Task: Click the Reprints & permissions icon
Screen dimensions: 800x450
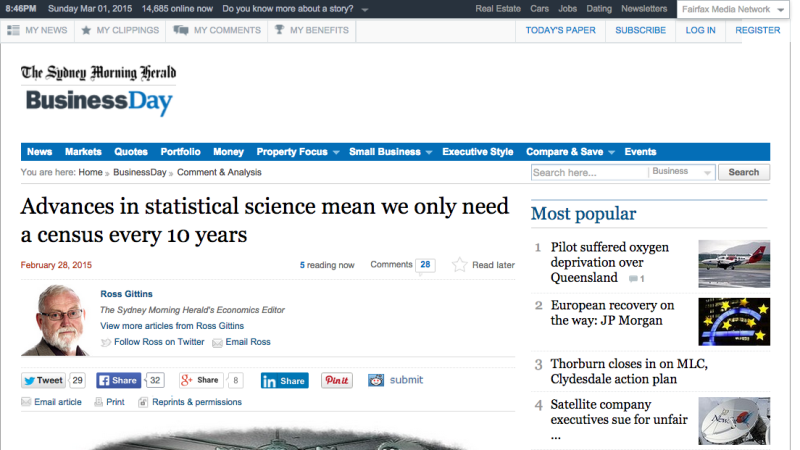Action: click(x=143, y=402)
